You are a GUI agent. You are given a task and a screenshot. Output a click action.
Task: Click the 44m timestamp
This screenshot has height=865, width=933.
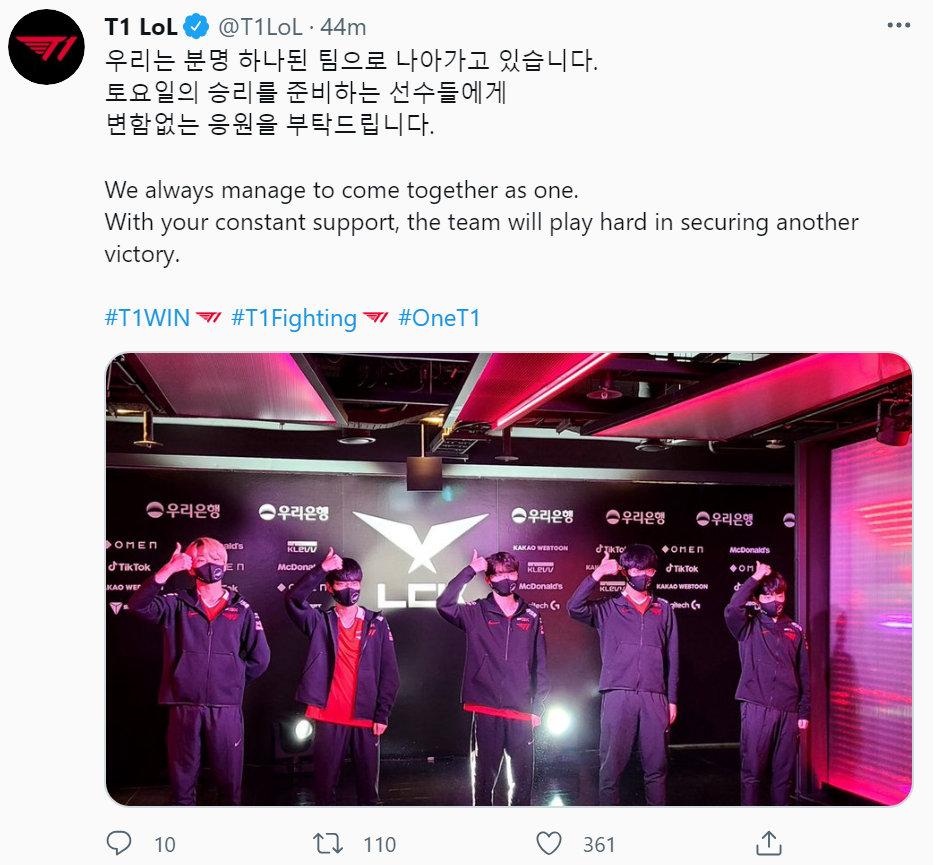343,27
